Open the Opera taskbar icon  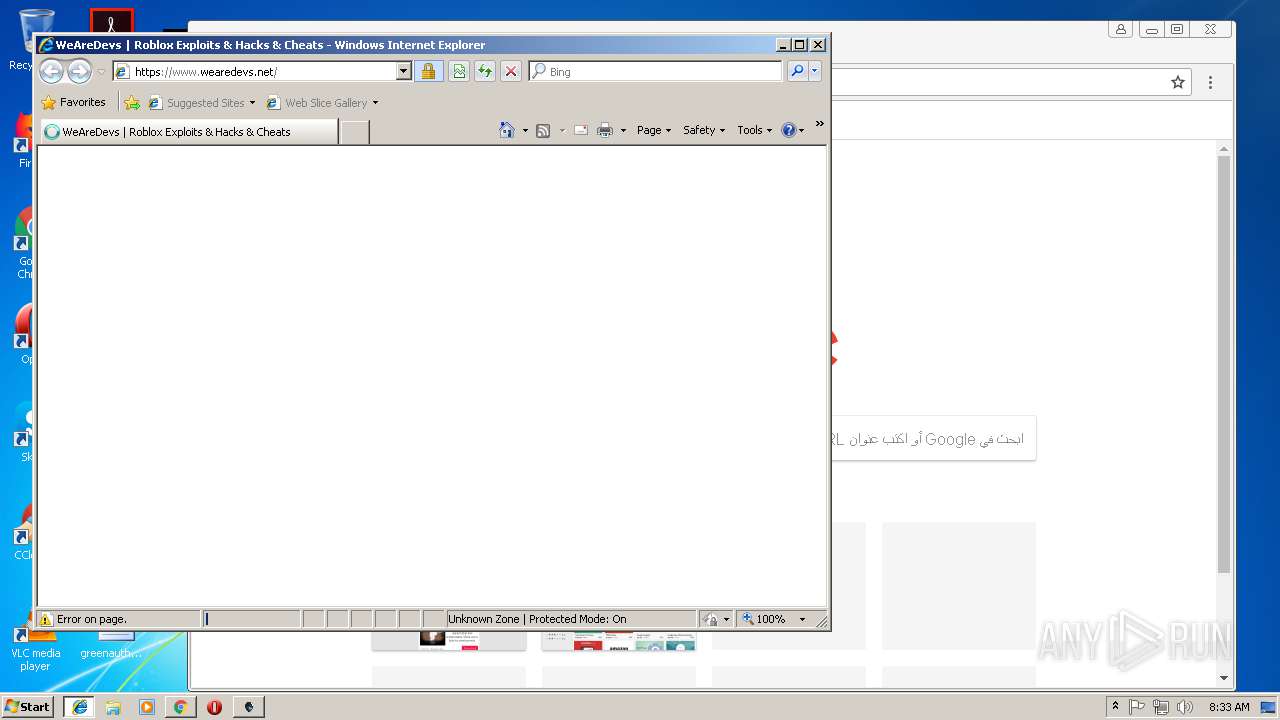(x=214, y=706)
